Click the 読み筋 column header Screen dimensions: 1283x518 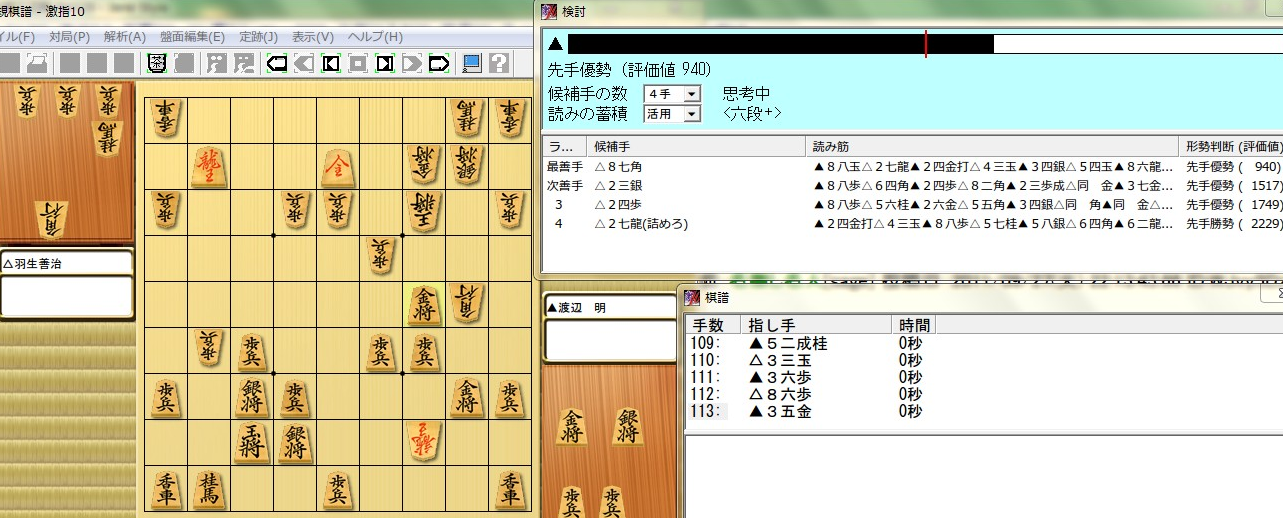click(993, 146)
